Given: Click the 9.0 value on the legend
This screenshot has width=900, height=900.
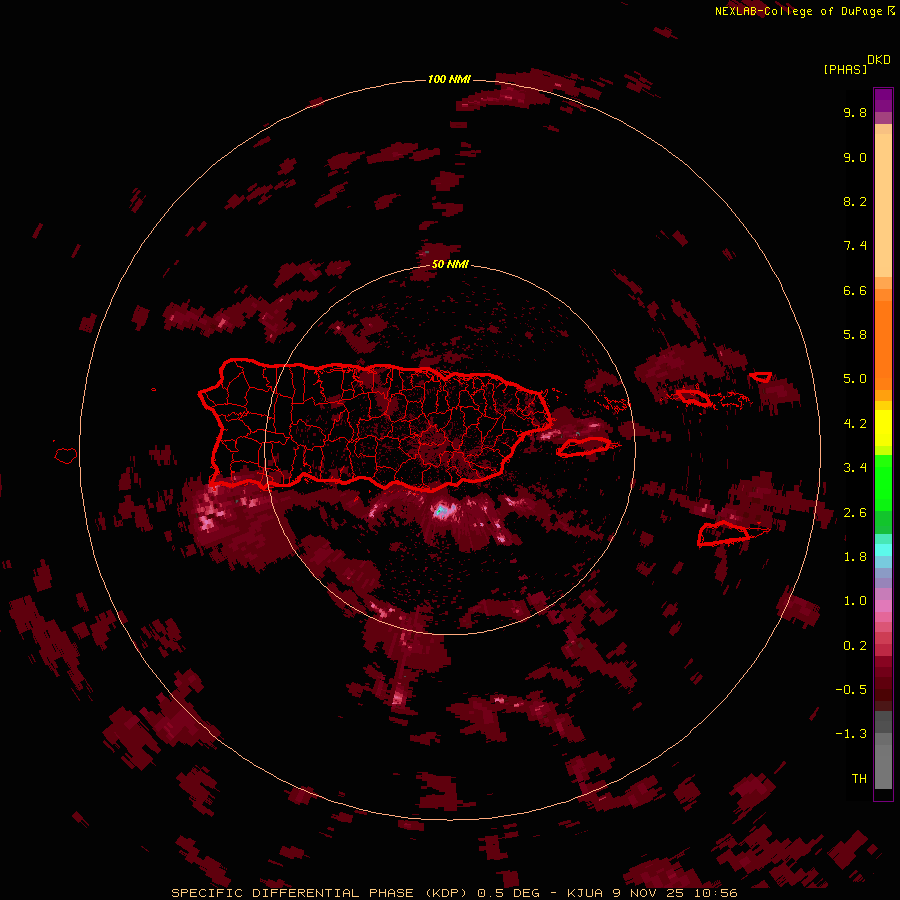Looking at the screenshot, I should pos(855,157).
